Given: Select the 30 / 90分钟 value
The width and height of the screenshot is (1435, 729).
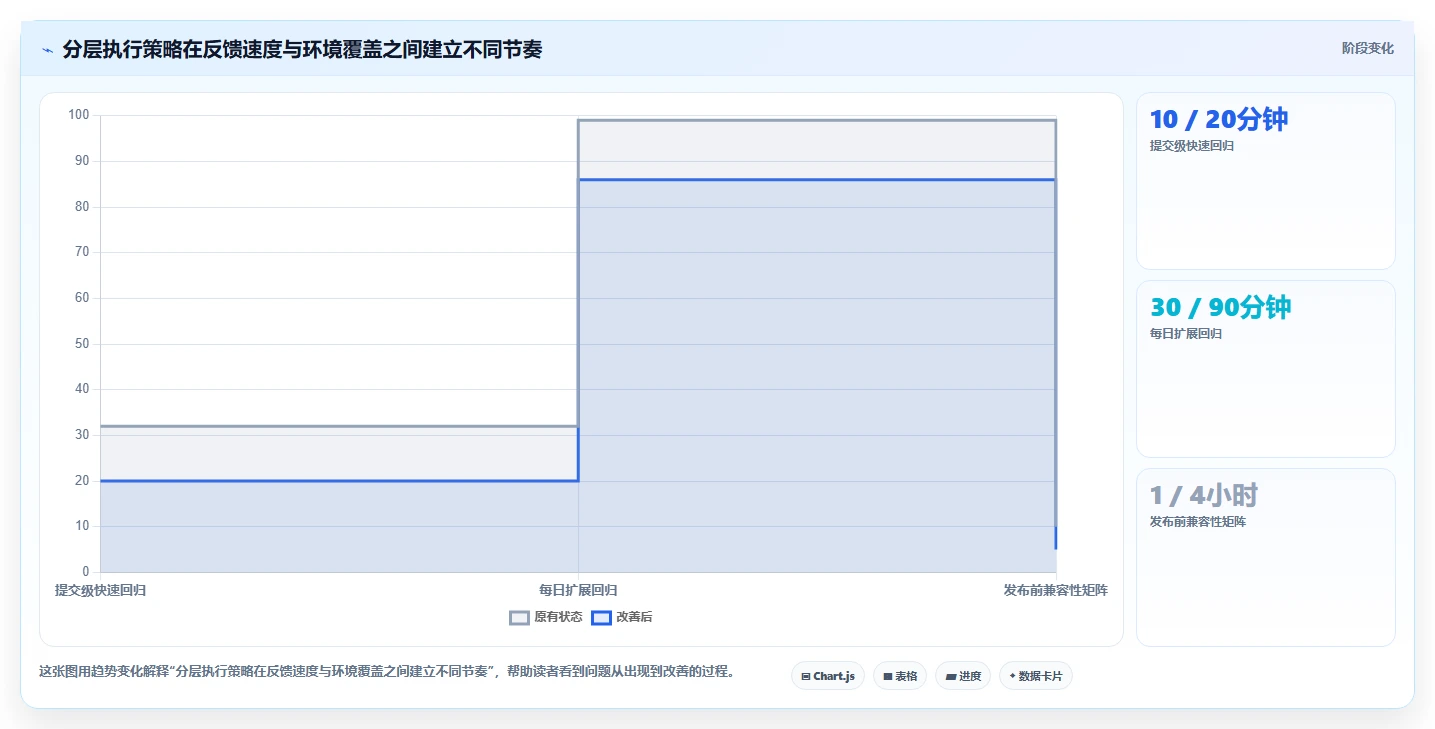Looking at the screenshot, I should [x=1221, y=307].
